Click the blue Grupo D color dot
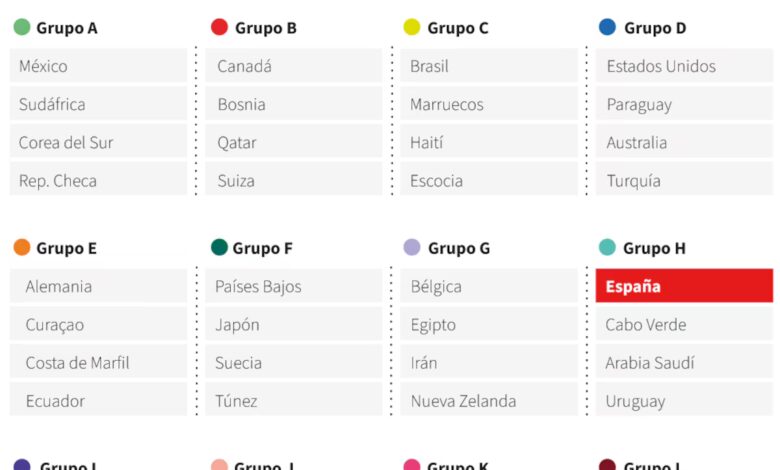 pos(607,27)
